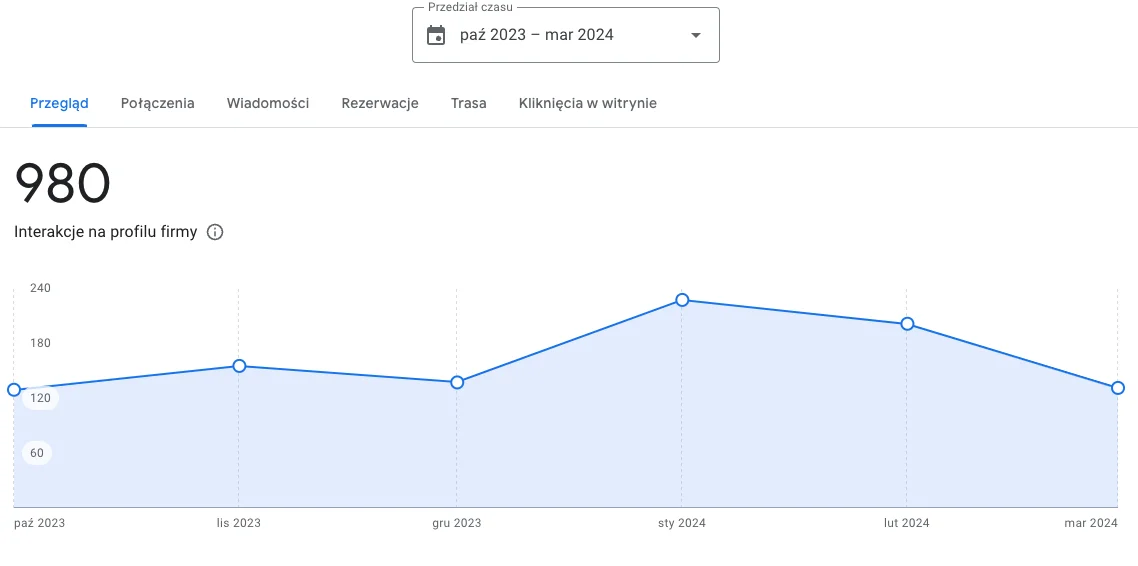
Task: Click the gru 2023 x-axis month label
Action: point(456,523)
